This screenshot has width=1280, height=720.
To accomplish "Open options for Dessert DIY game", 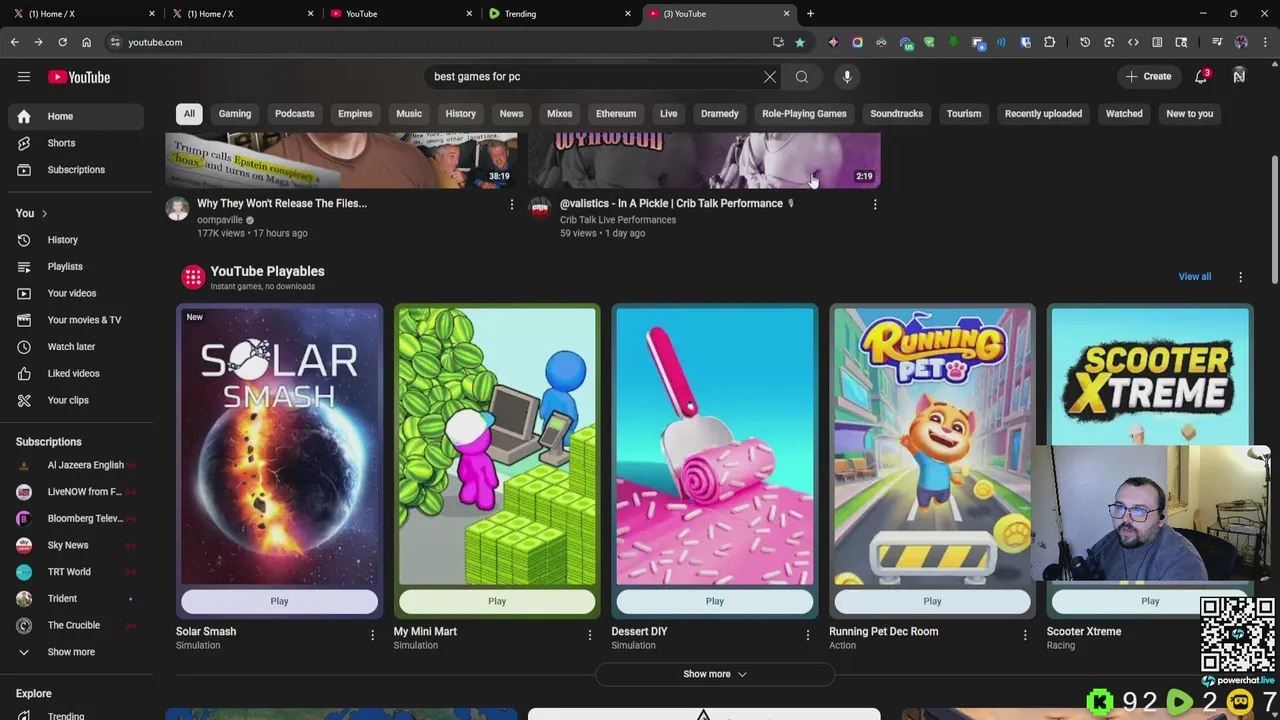I will point(808,635).
